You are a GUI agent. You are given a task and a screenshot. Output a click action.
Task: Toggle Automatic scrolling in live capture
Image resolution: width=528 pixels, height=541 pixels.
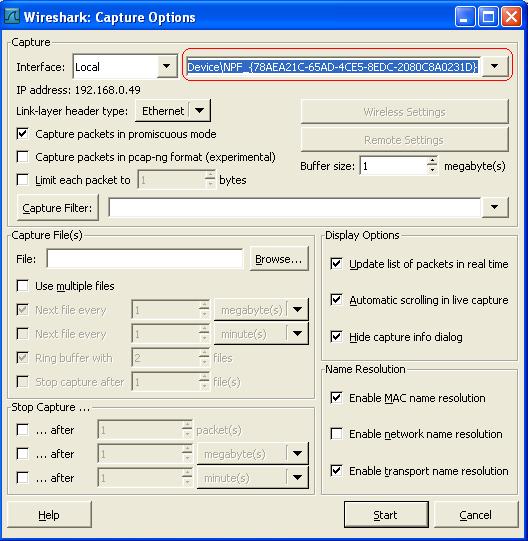click(336, 299)
